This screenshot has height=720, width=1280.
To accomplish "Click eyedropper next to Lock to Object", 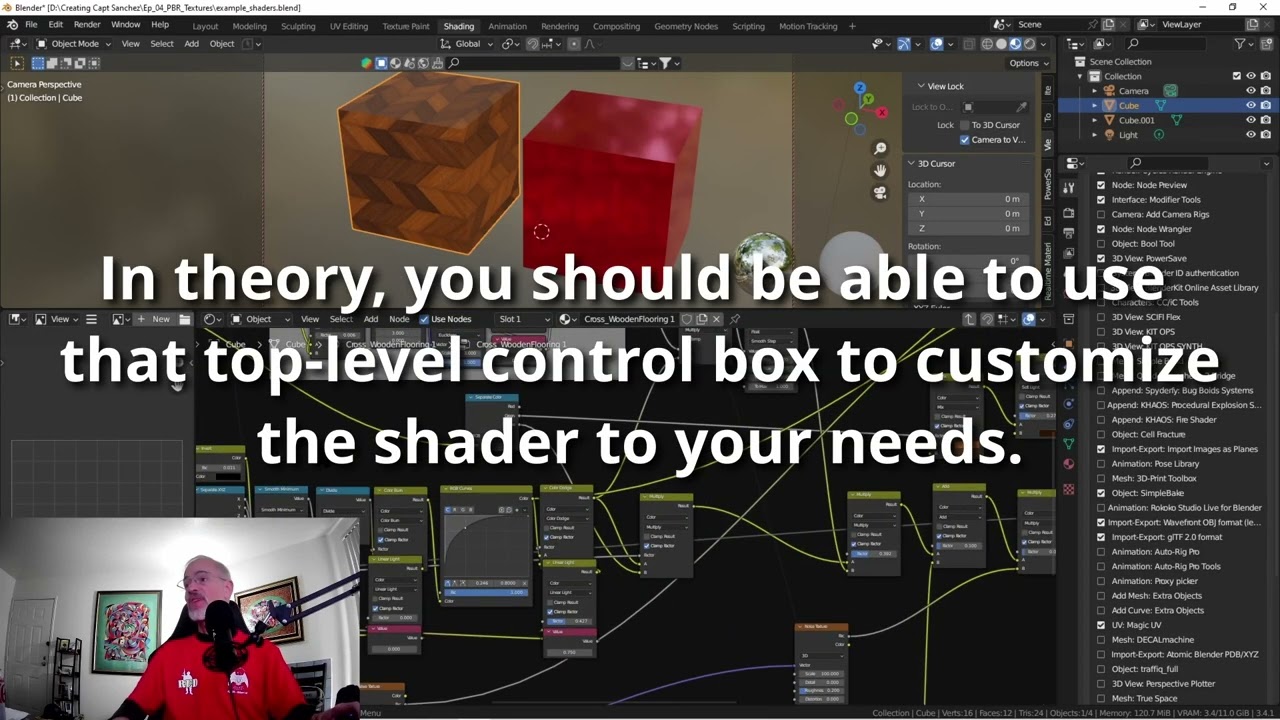I will 1021,107.
